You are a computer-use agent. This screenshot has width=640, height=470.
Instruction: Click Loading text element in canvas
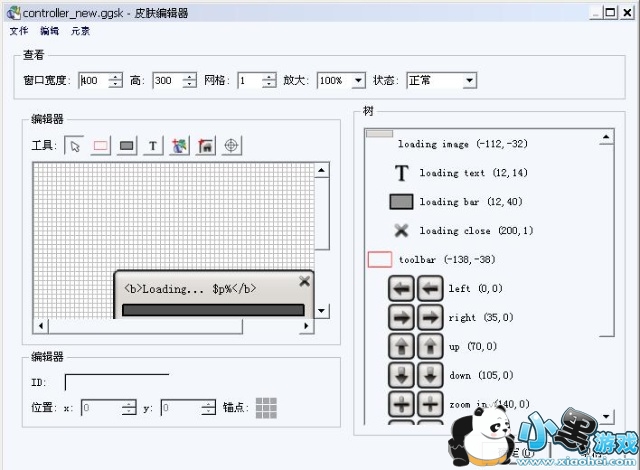190,288
